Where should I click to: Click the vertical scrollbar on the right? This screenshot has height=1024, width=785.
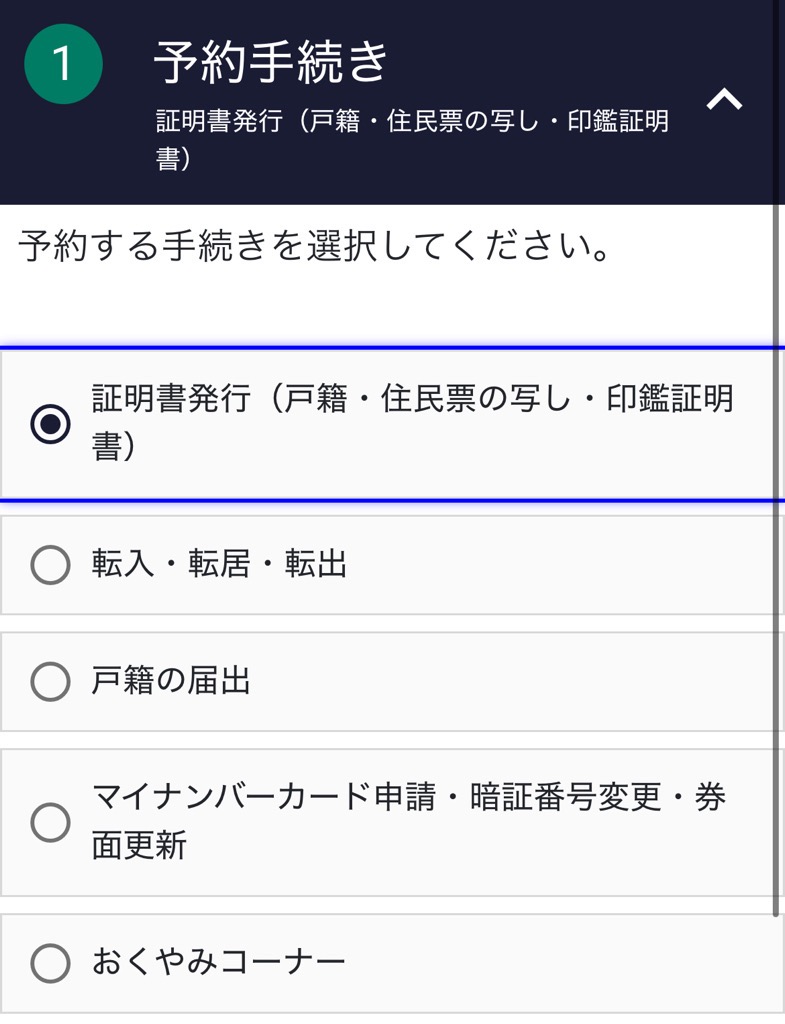777,500
